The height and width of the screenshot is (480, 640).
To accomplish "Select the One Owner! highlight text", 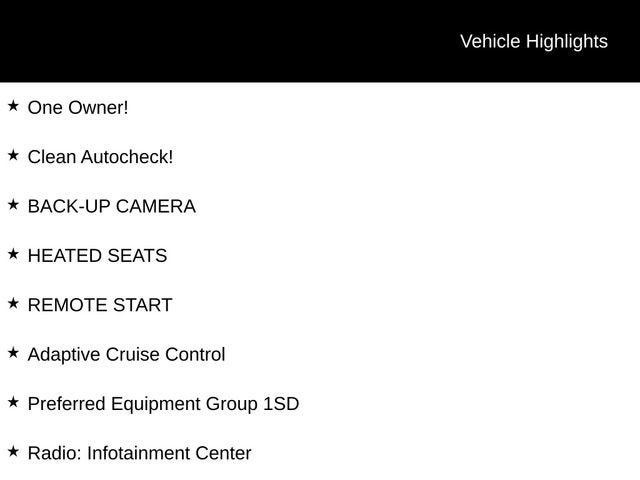I will coord(78,107).
